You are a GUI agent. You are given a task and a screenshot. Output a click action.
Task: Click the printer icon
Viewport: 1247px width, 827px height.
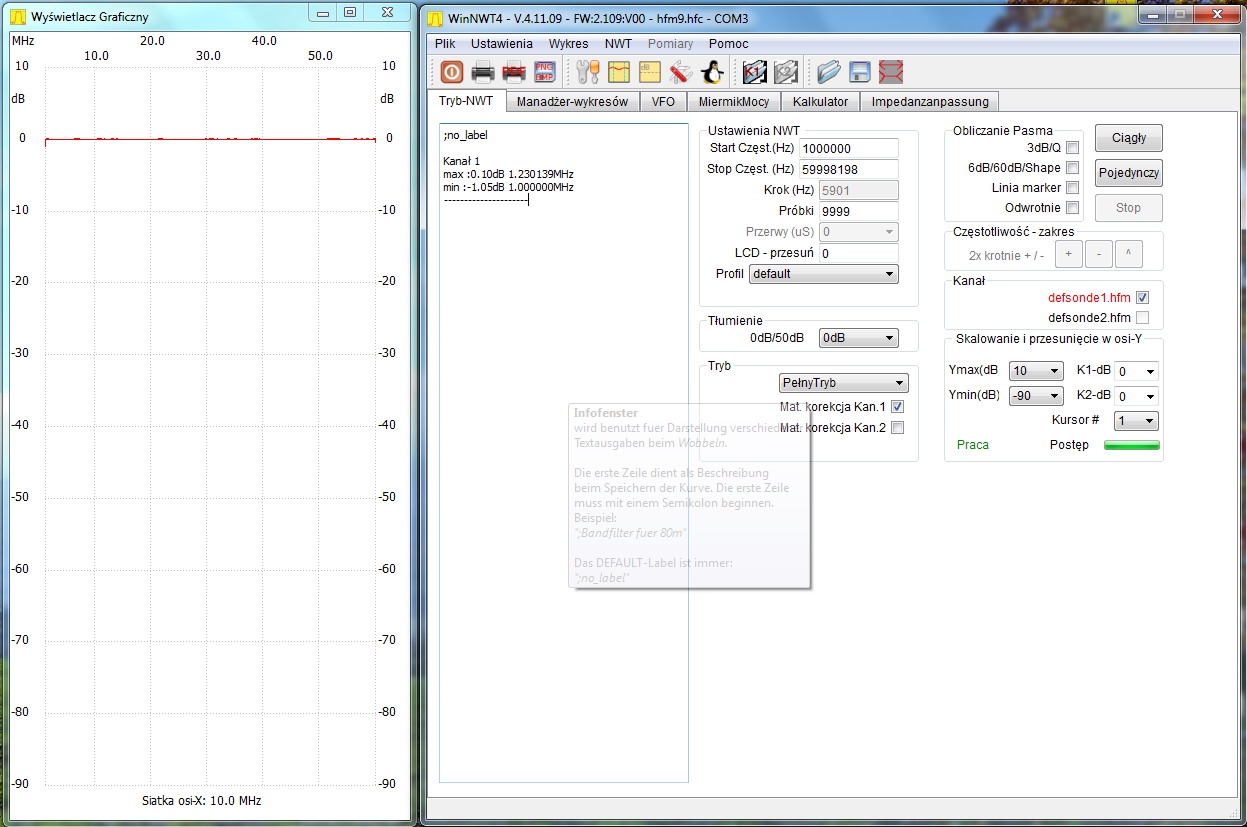[483, 72]
